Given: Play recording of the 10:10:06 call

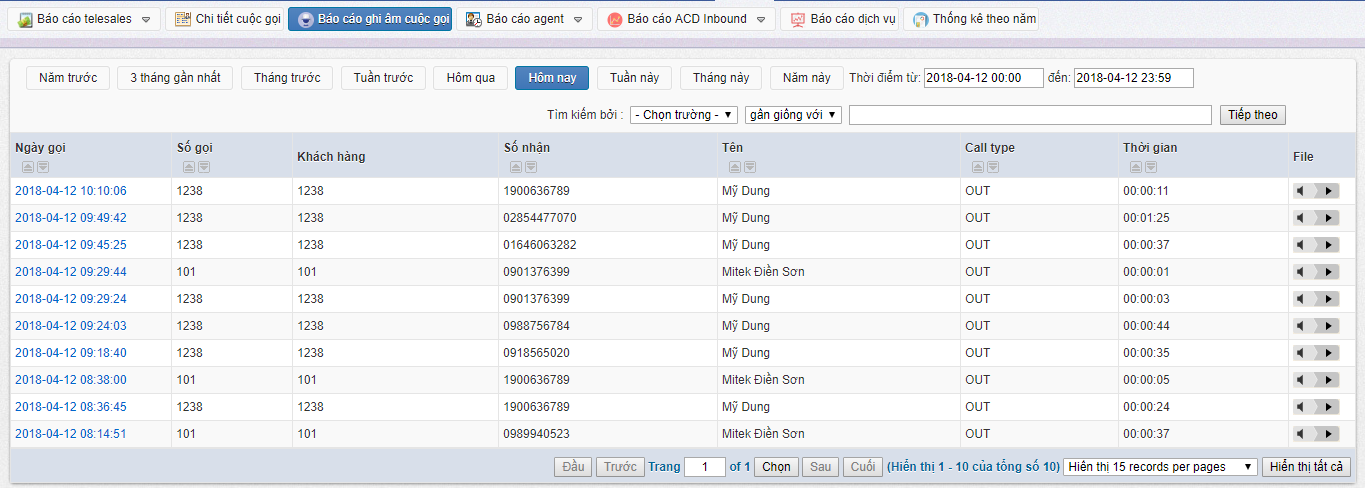Looking at the screenshot, I should click(1327, 191).
